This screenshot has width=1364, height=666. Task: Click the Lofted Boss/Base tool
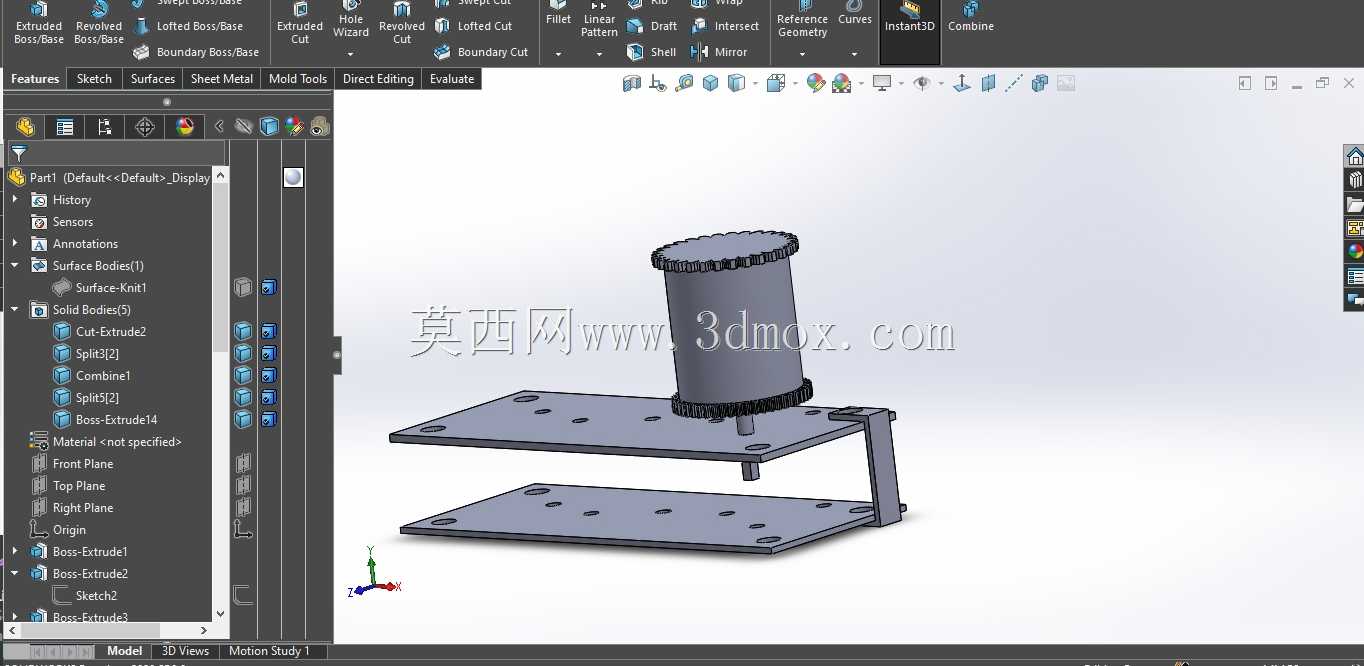click(188, 26)
